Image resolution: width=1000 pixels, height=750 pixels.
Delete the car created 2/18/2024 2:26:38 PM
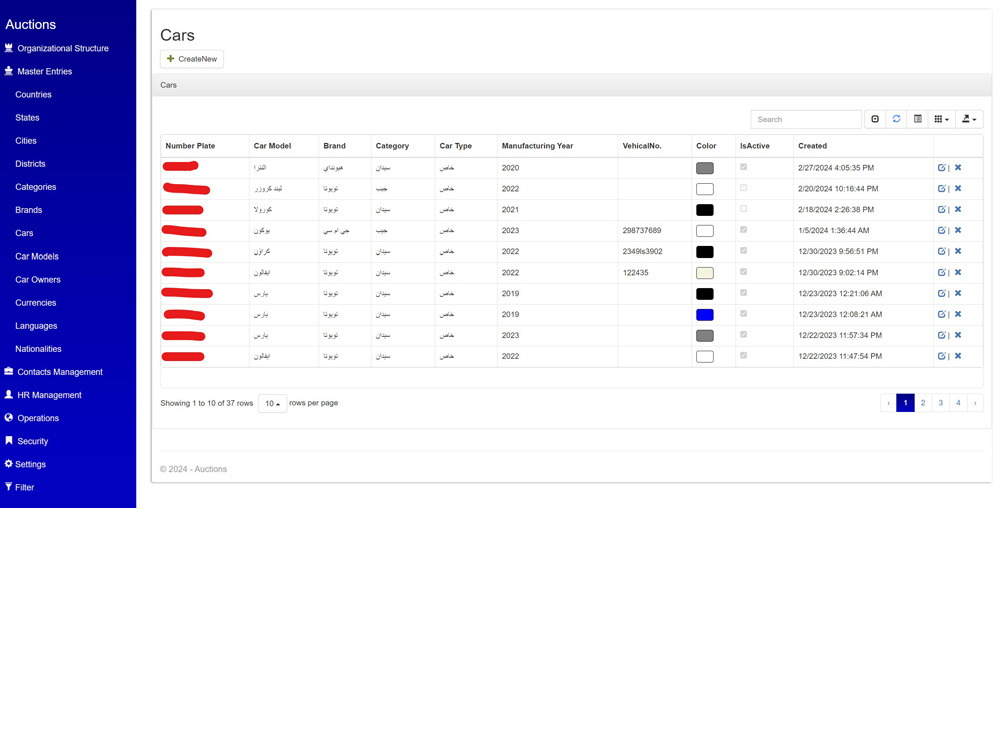[x=958, y=210]
